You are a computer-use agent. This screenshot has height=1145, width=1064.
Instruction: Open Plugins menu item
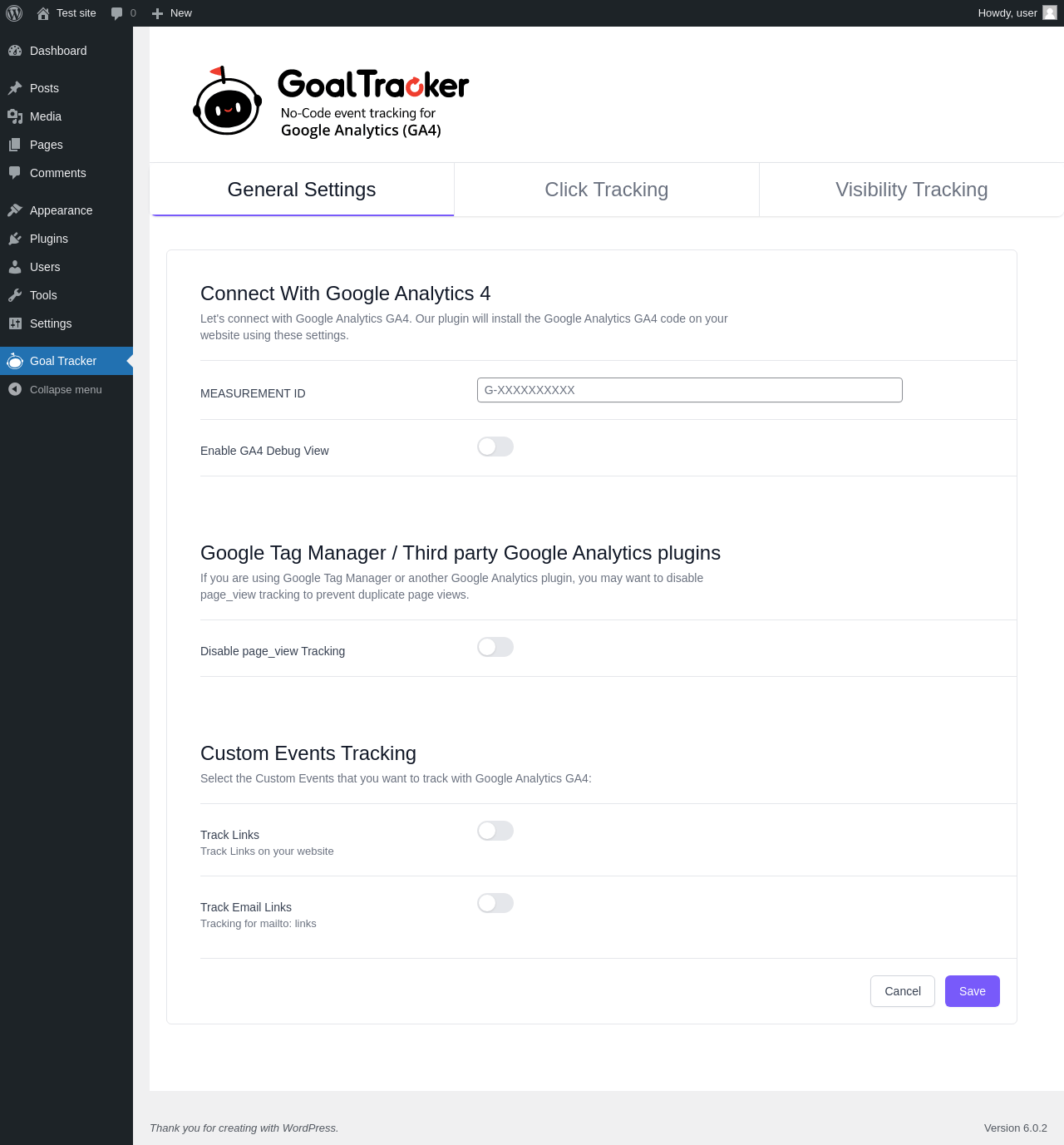(66, 239)
